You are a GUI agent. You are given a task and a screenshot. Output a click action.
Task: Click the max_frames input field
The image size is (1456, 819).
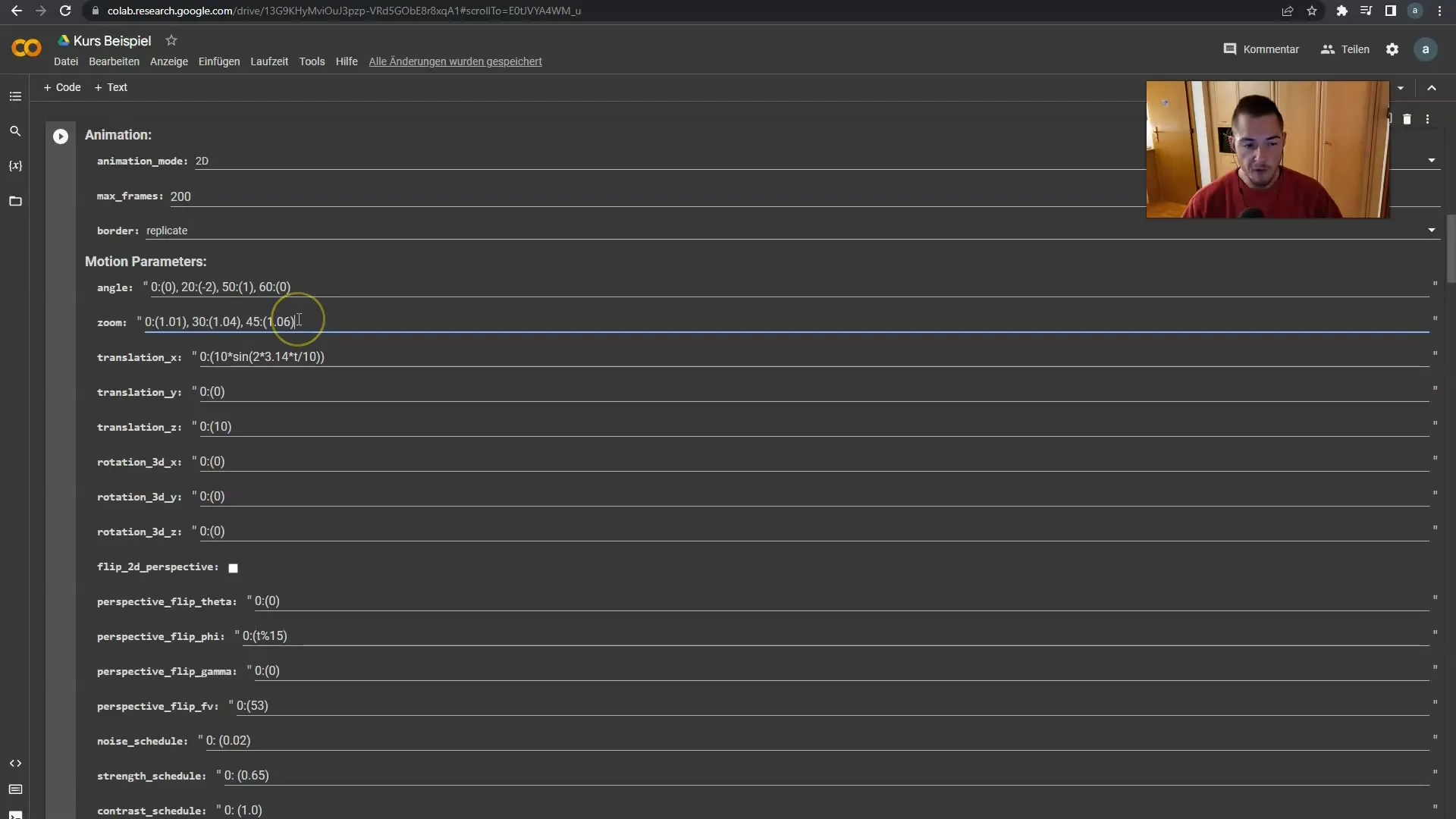[x=805, y=196]
